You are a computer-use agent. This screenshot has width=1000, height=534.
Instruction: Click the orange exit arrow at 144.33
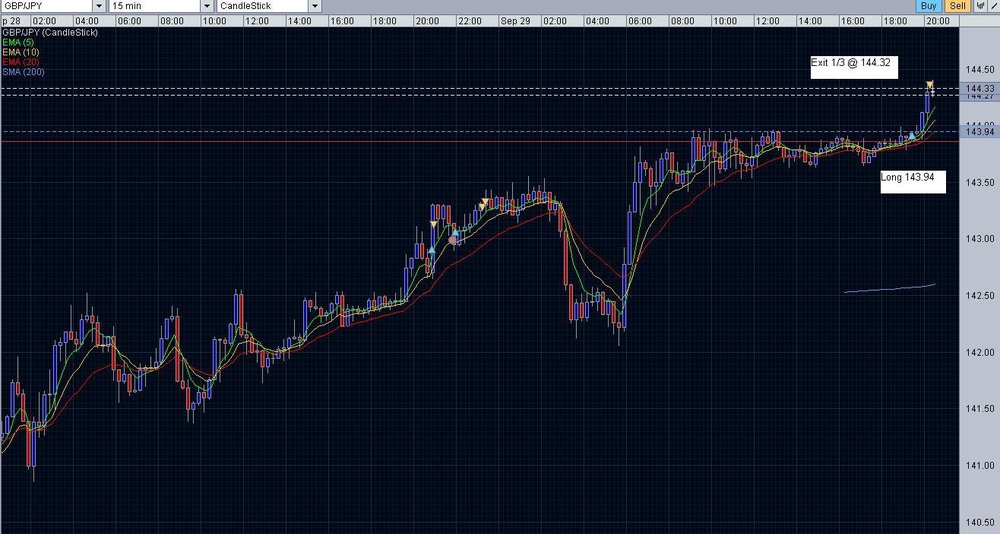(x=930, y=84)
